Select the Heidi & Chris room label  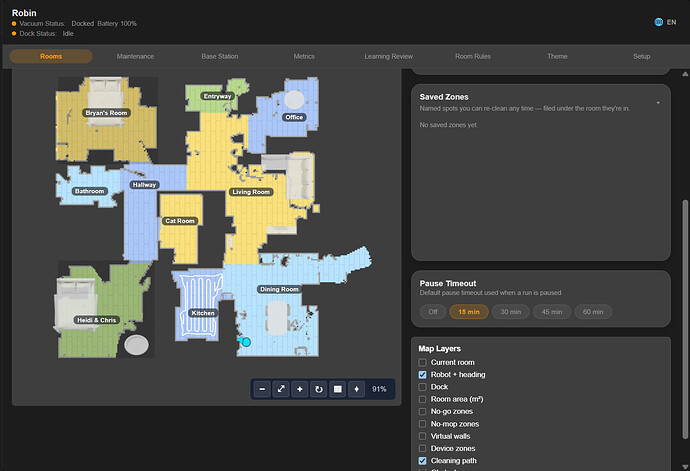tap(96, 320)
